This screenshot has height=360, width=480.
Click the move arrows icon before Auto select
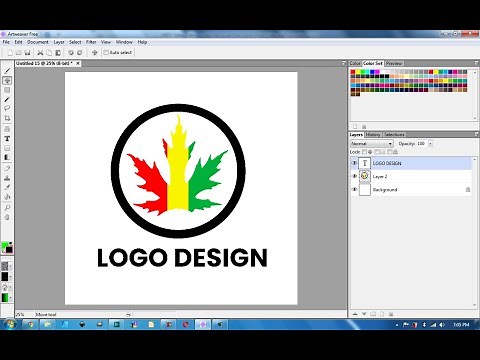pos(95,53)
